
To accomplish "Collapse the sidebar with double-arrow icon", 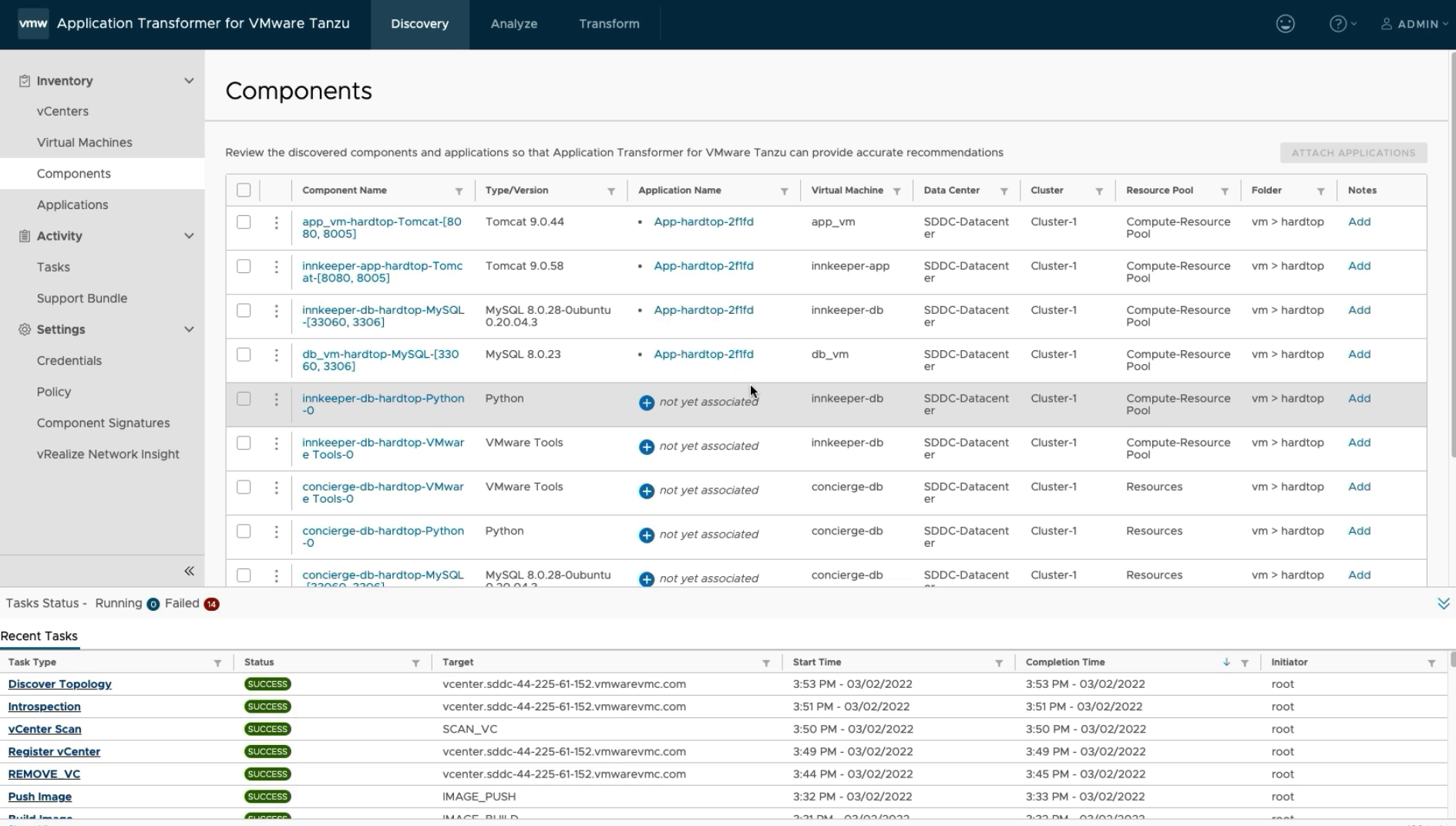I will [189, 571].
